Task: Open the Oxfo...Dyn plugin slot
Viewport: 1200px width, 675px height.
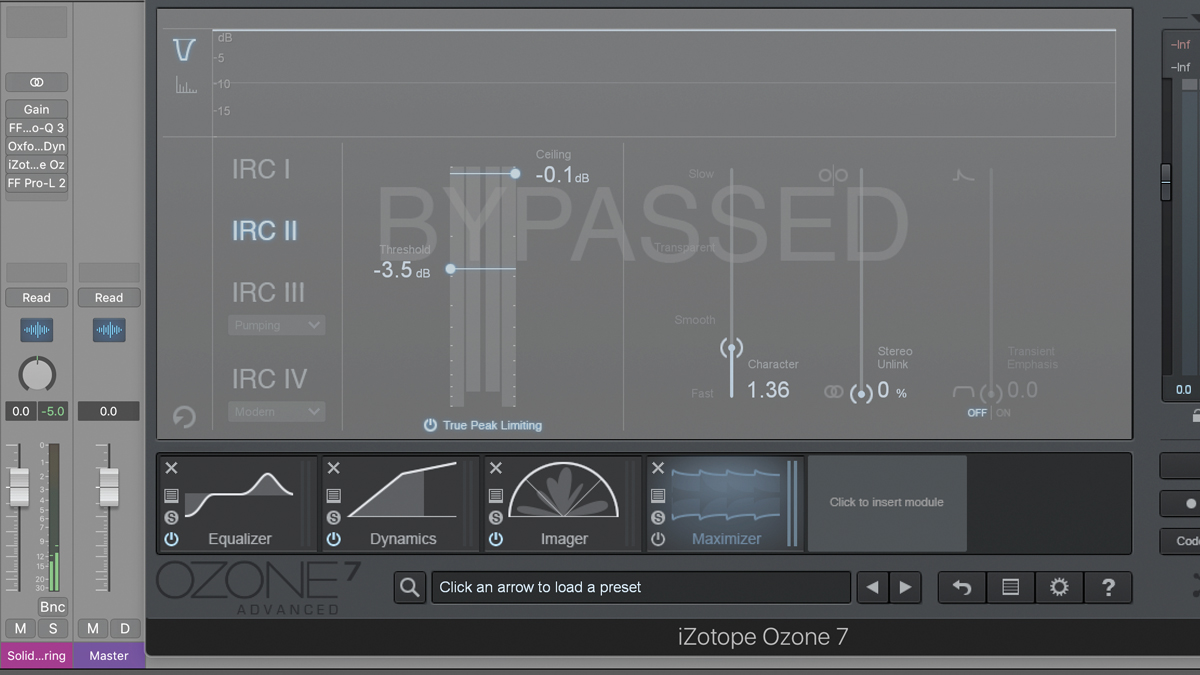Action: pos(36,146)
